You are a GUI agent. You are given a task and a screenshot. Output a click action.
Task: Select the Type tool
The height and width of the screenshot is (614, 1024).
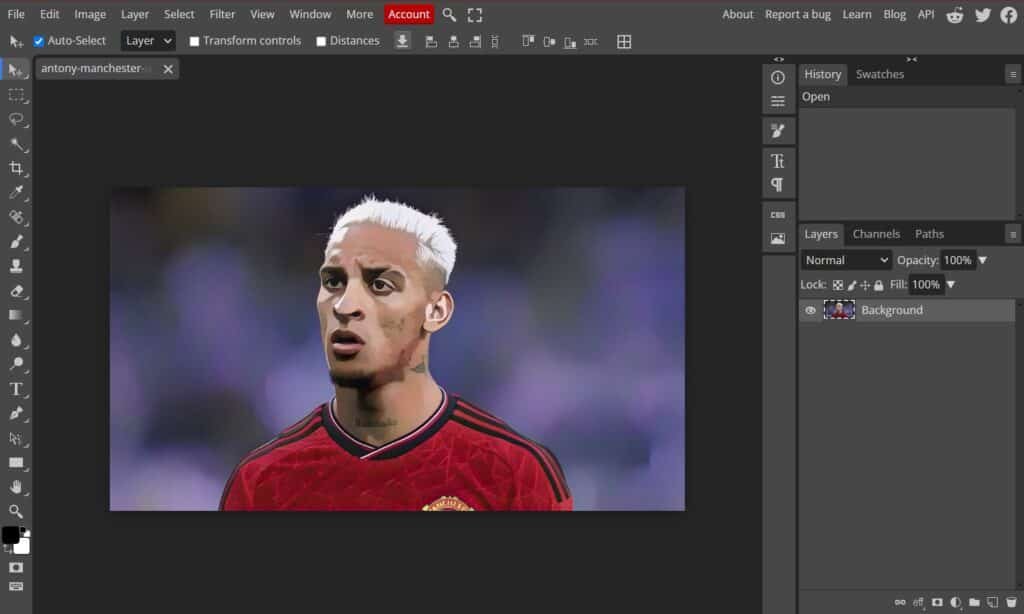tap(16, 389)
